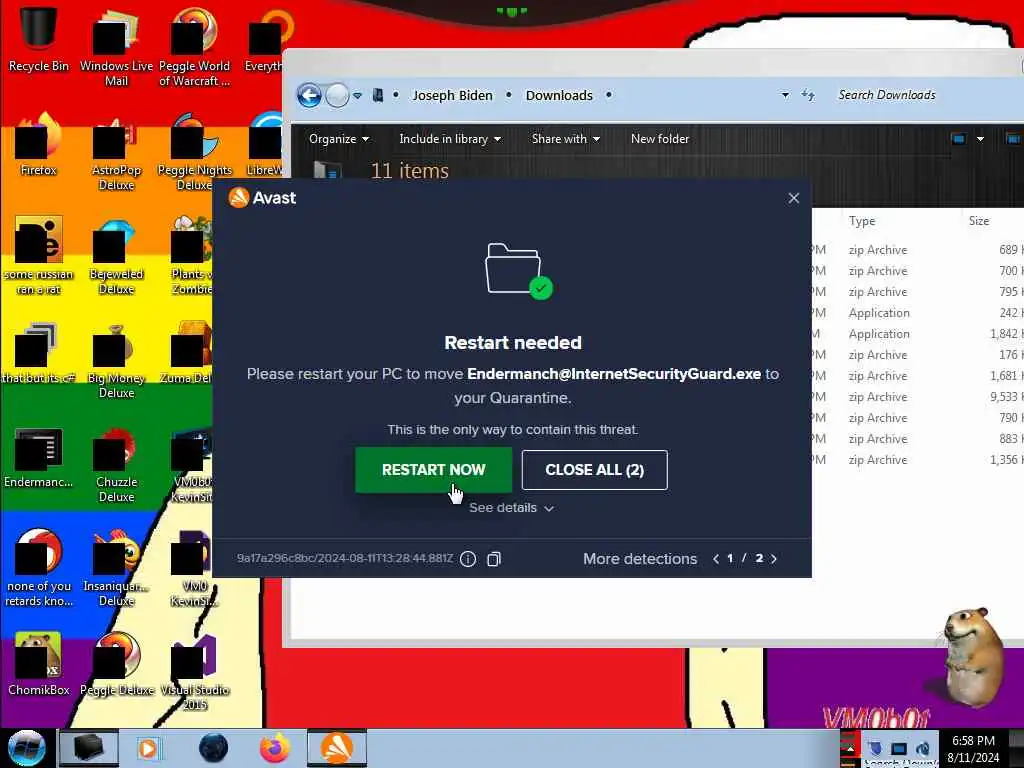Click the media player taskbar icon
Screen dimensions: 1024x768
coord(148,748)
